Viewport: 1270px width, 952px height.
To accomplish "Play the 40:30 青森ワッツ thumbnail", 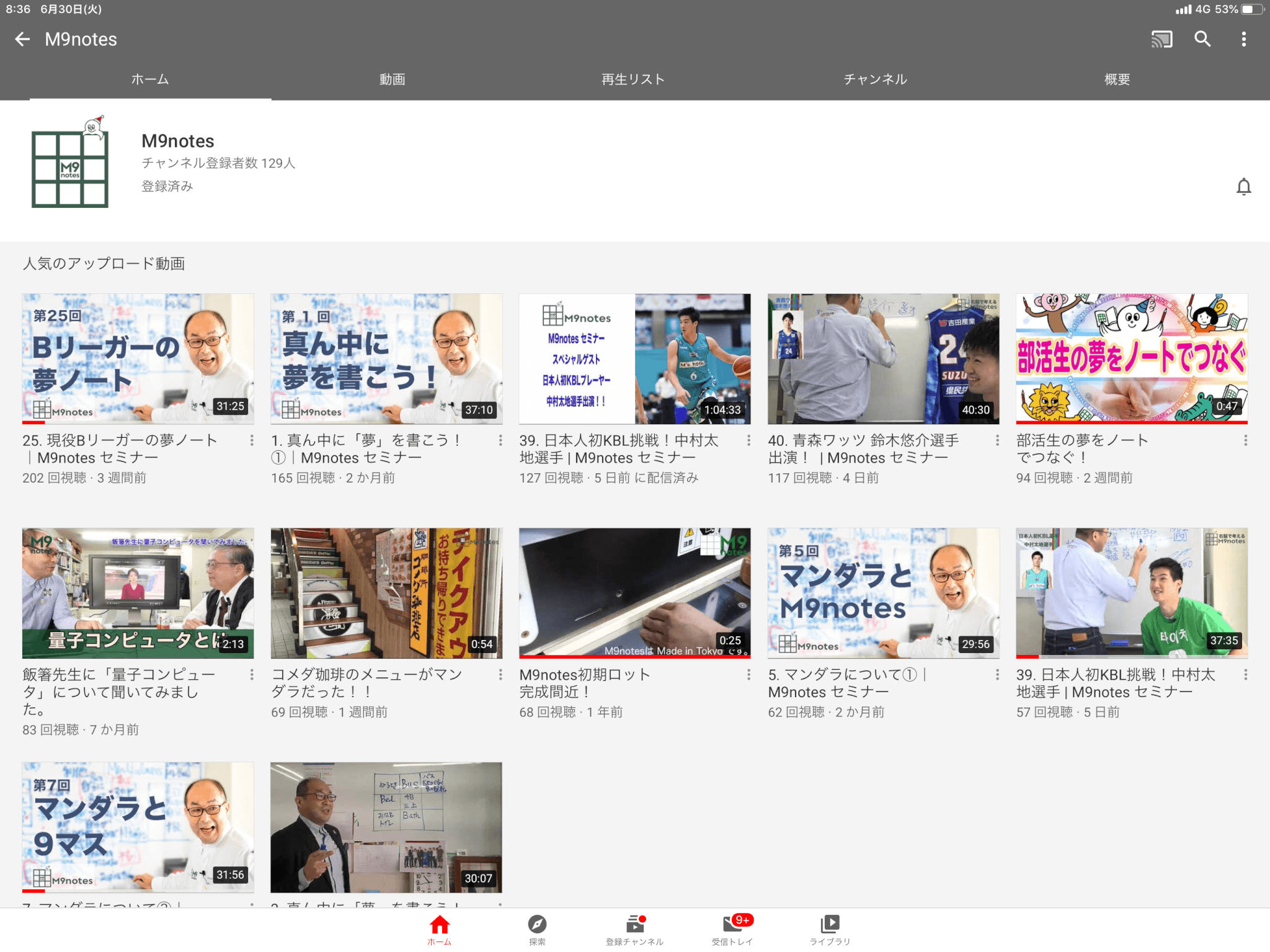I will click(884, 359).
